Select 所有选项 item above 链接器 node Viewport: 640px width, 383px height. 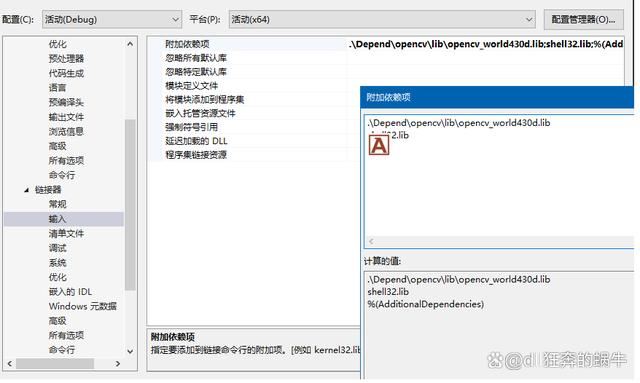pos(66,160)
